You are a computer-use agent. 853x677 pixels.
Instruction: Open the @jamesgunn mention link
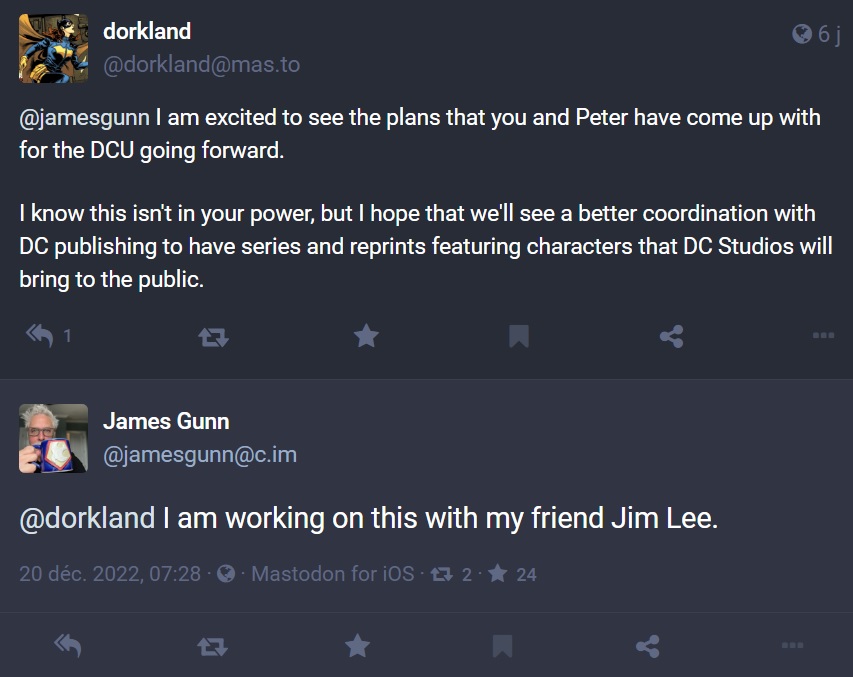[x=84, y=118]
